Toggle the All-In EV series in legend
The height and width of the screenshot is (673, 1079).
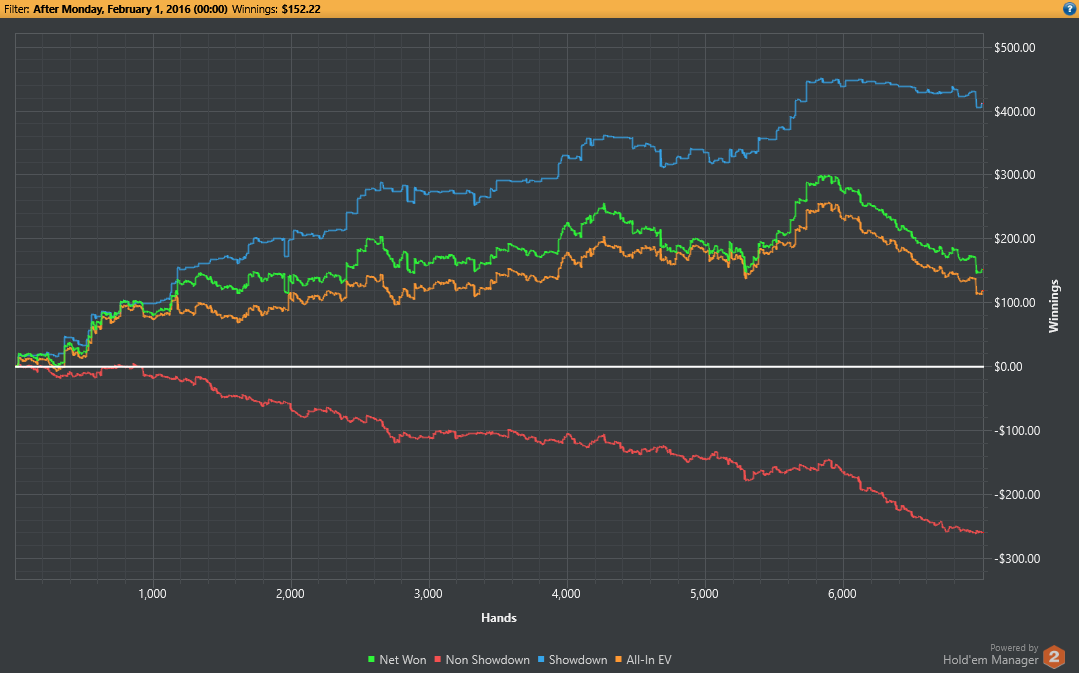click(643, 659)
